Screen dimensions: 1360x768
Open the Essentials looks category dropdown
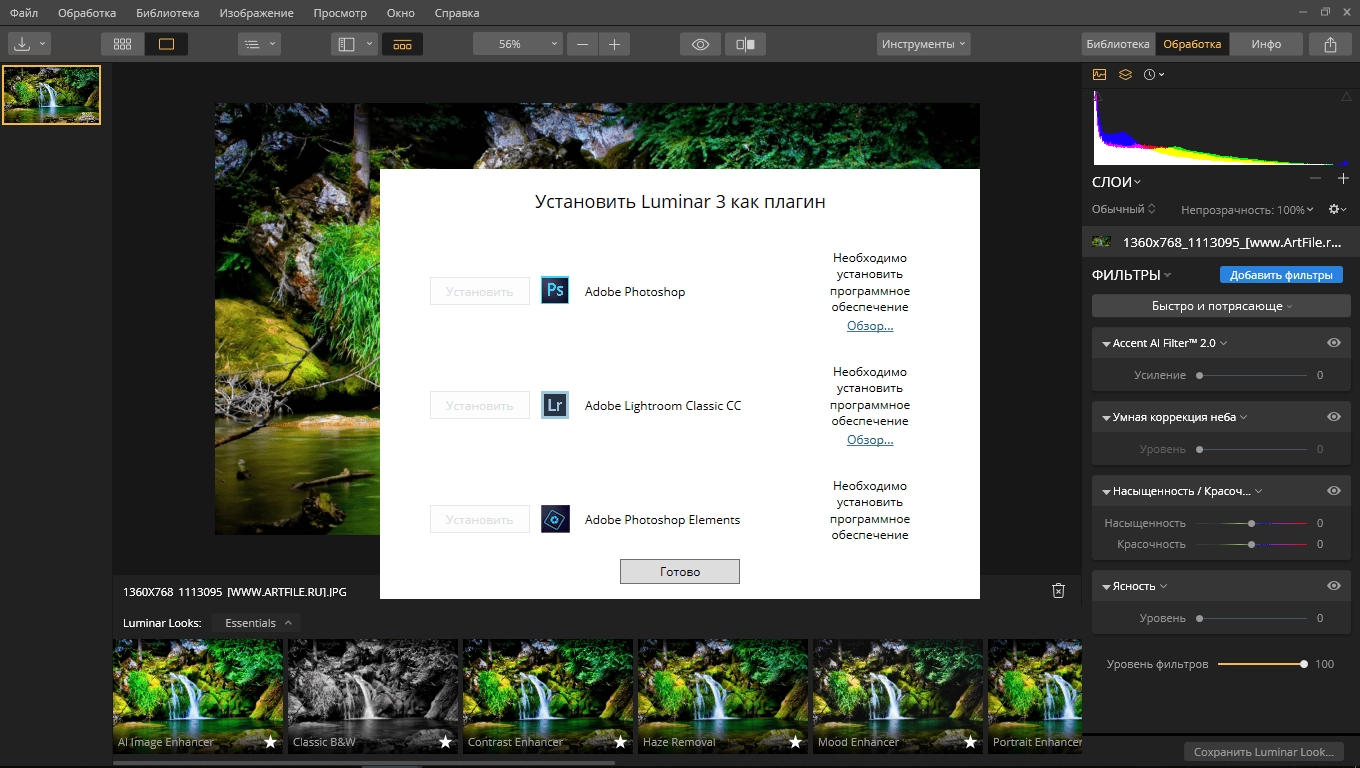click(257, 623)
